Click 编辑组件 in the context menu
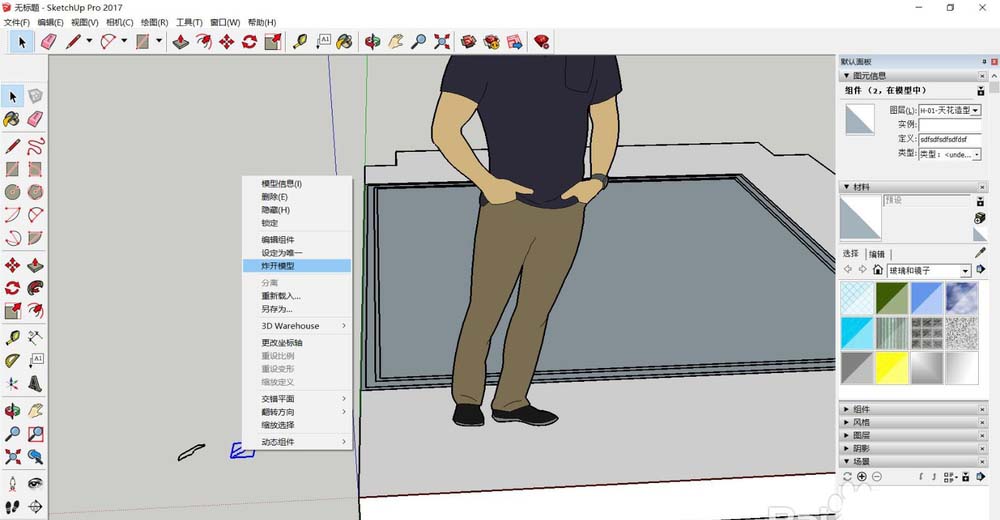 click(x=278, y=240)
